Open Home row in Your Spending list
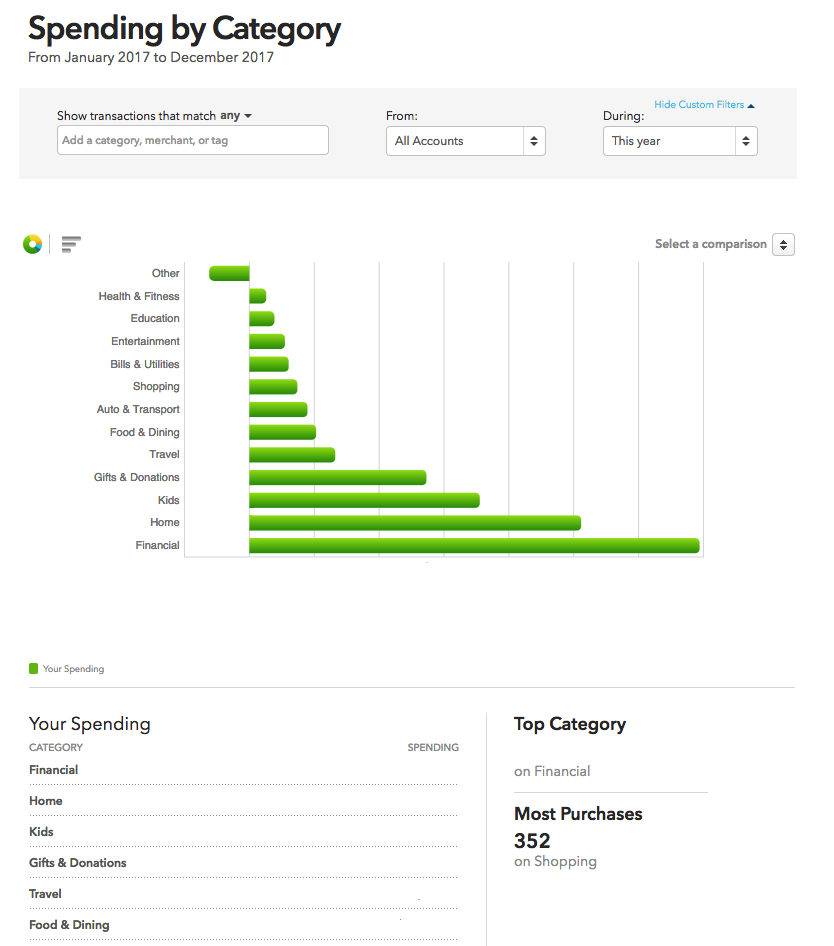Viewport: 834px width, 946px height. tap(243, 801)
